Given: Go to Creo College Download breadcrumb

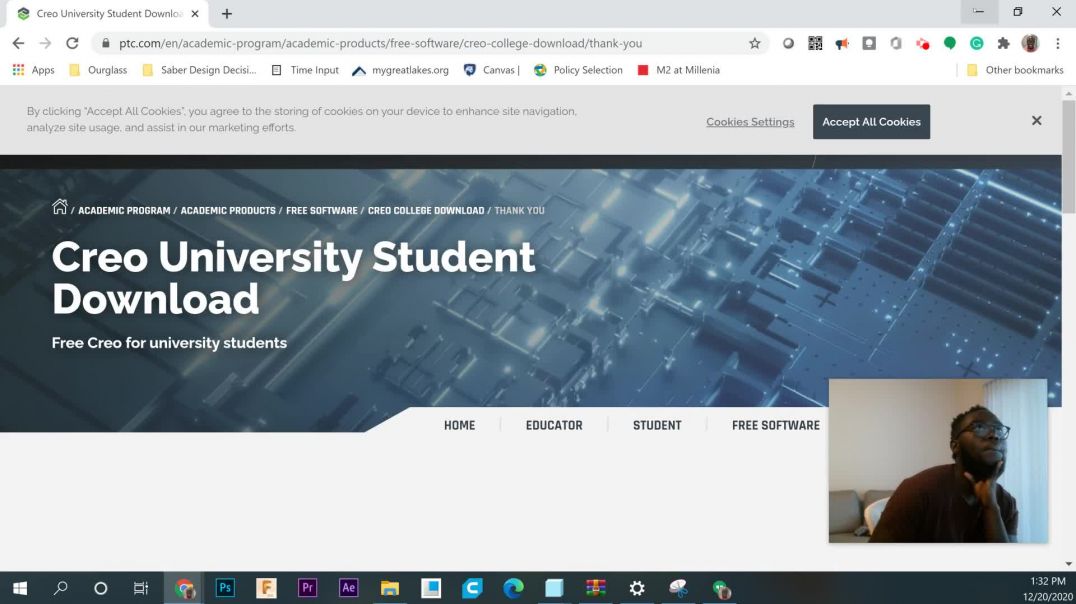Looking at the screenshot, I should coord(426,211).
